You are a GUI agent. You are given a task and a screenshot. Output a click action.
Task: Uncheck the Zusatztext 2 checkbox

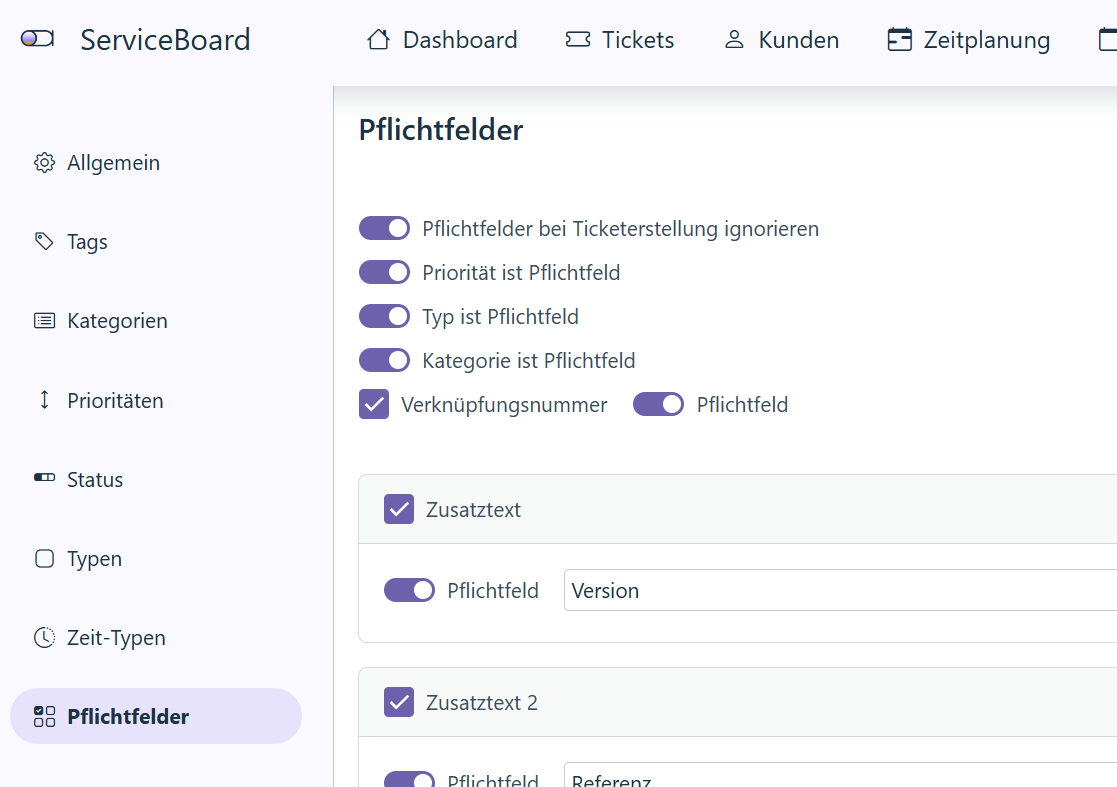coord(399,702)
